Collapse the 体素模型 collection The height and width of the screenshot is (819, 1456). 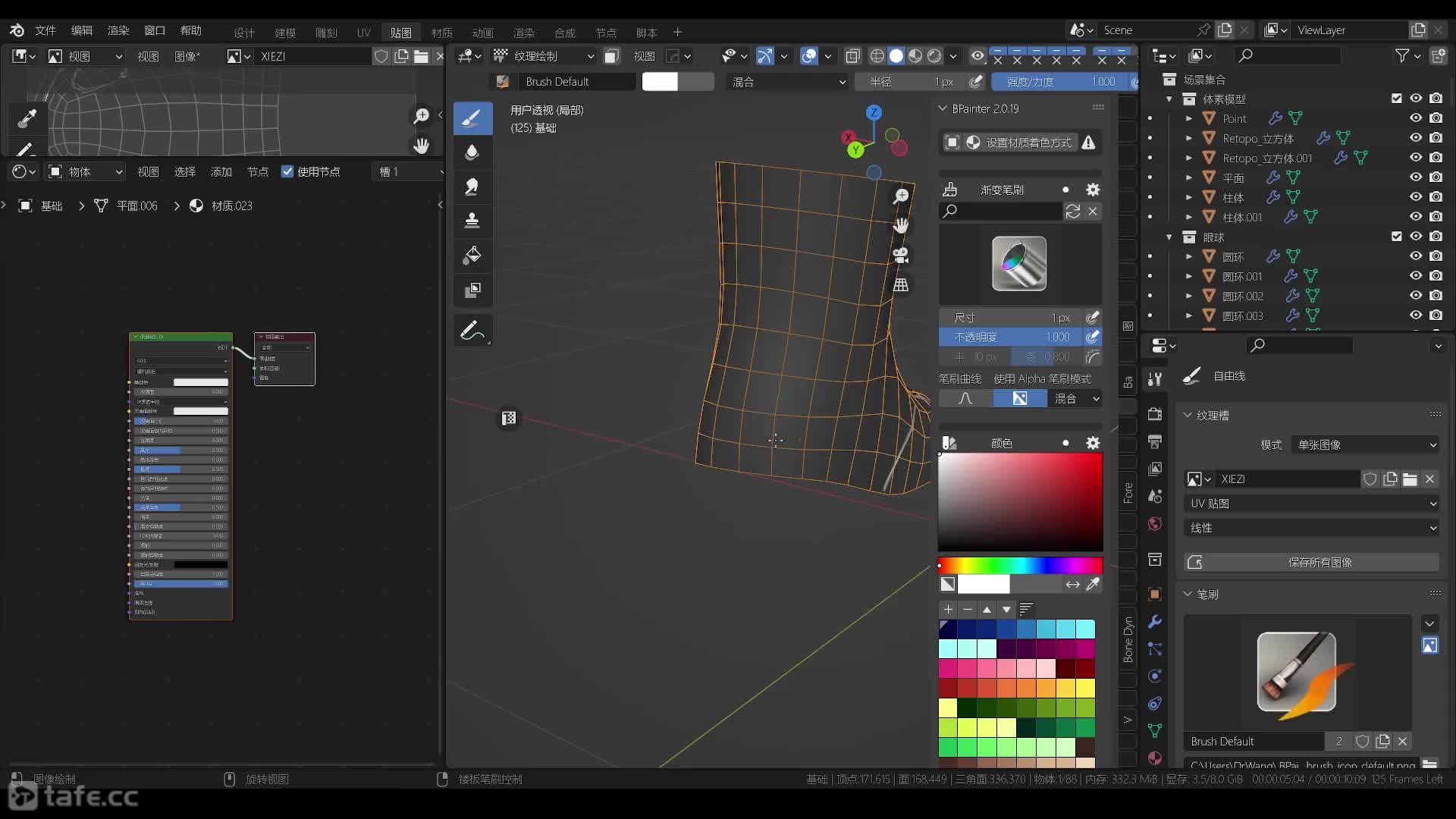pos(1169,99)
